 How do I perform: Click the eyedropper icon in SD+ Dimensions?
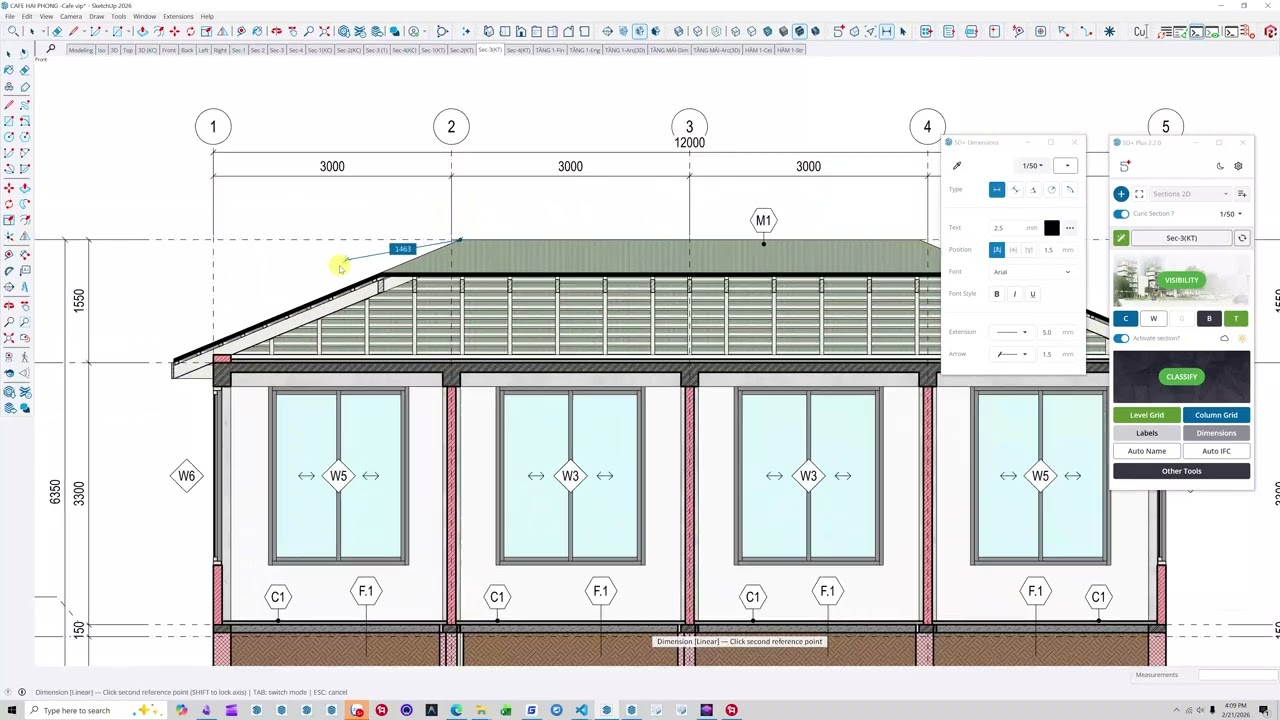[x=957, y=166]
